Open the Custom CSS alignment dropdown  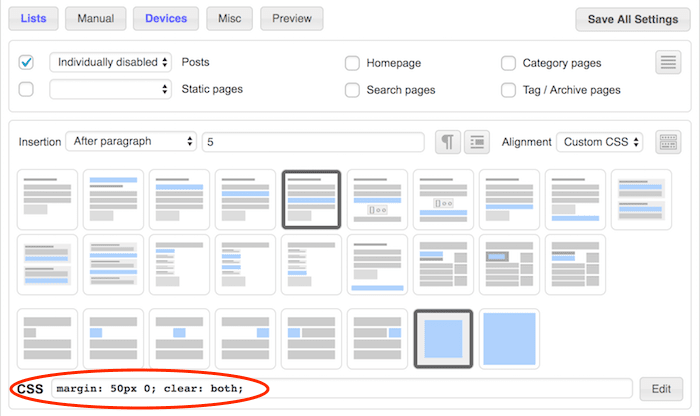click(599, 142)
